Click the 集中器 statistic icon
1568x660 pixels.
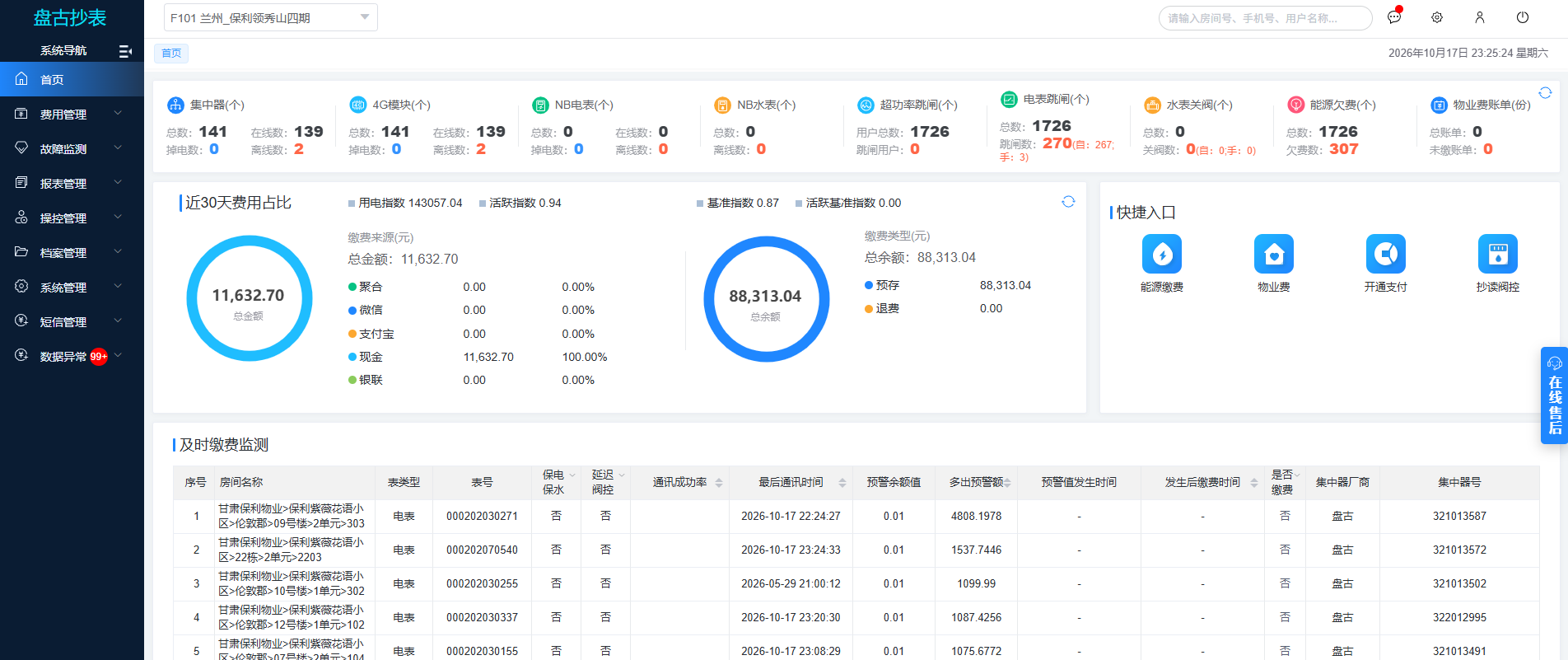[x=175, y=105]
